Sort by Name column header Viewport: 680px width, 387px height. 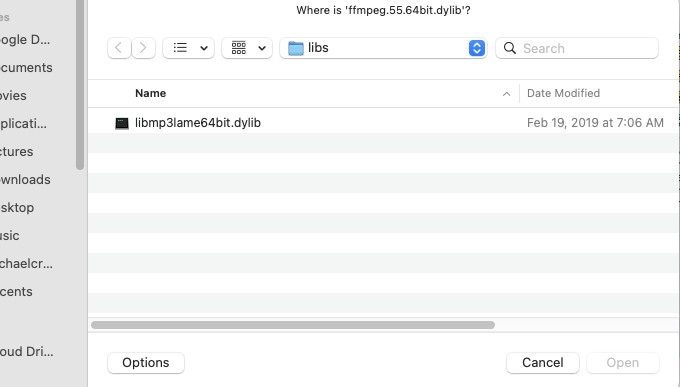pyautogui.click(x=150, y=93)
